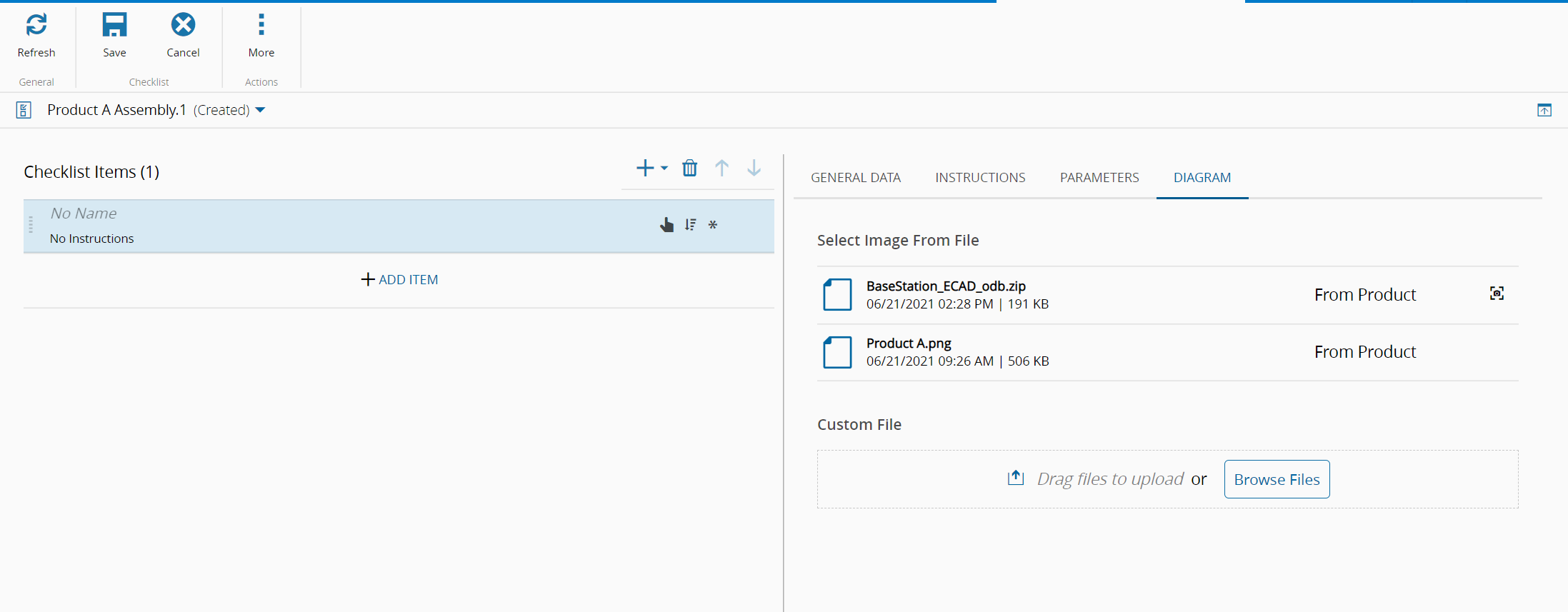This screenshot has width=1568, height=612.
Task: Move checklist item up with arrow
Action: (x=721, y=169)
